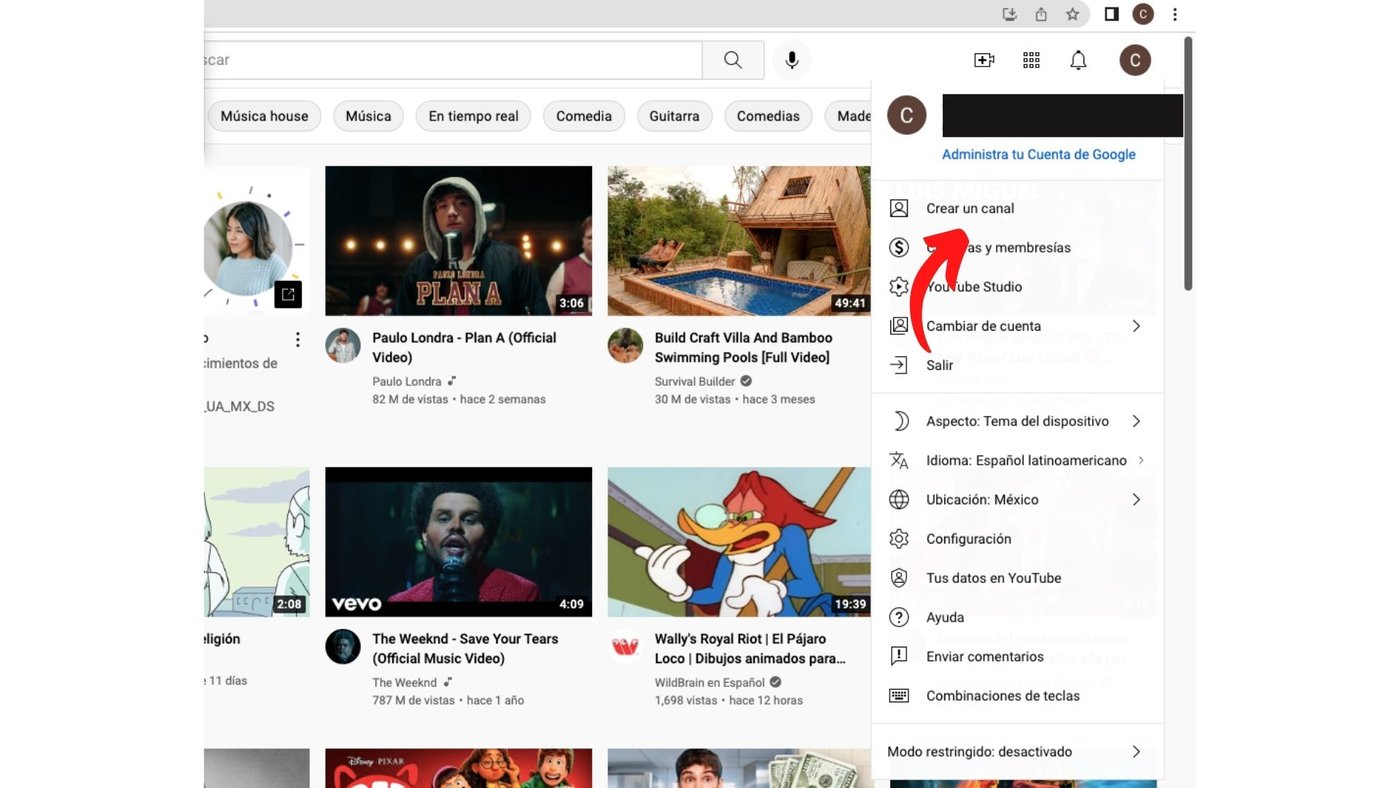Image resolution: width=1400 pixels, height=788 pixels.
Task: Click the Survival Builder channel avatar
Action: tap(625, 345)
